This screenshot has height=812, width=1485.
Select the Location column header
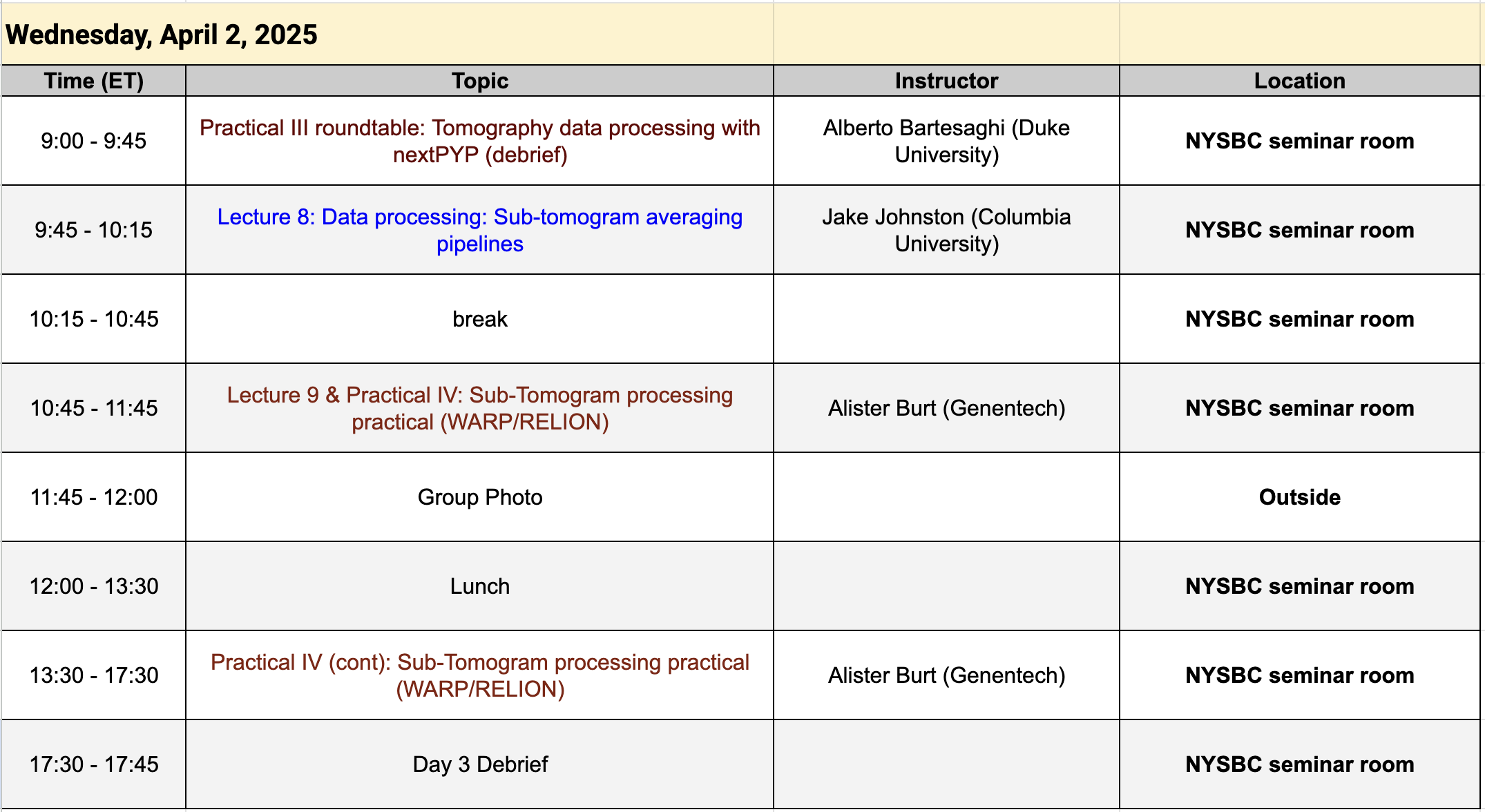(1300, 81)
